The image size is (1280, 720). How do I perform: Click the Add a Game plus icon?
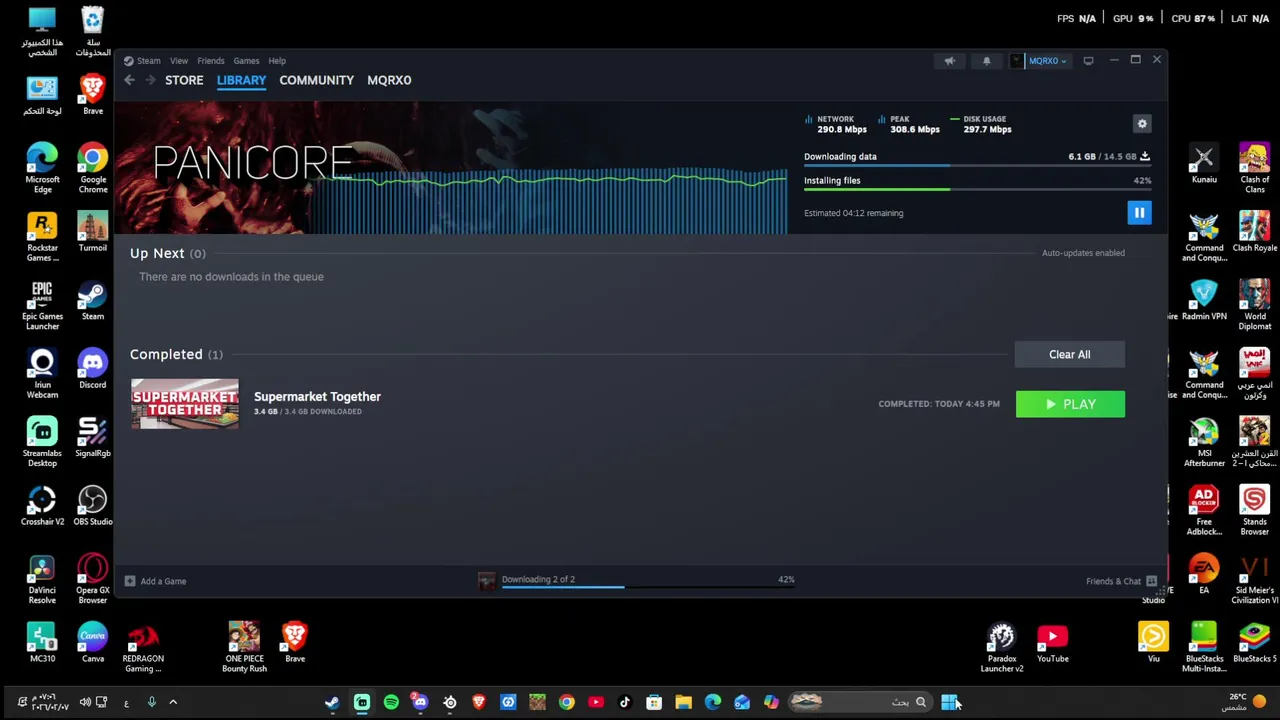point(130,581)
